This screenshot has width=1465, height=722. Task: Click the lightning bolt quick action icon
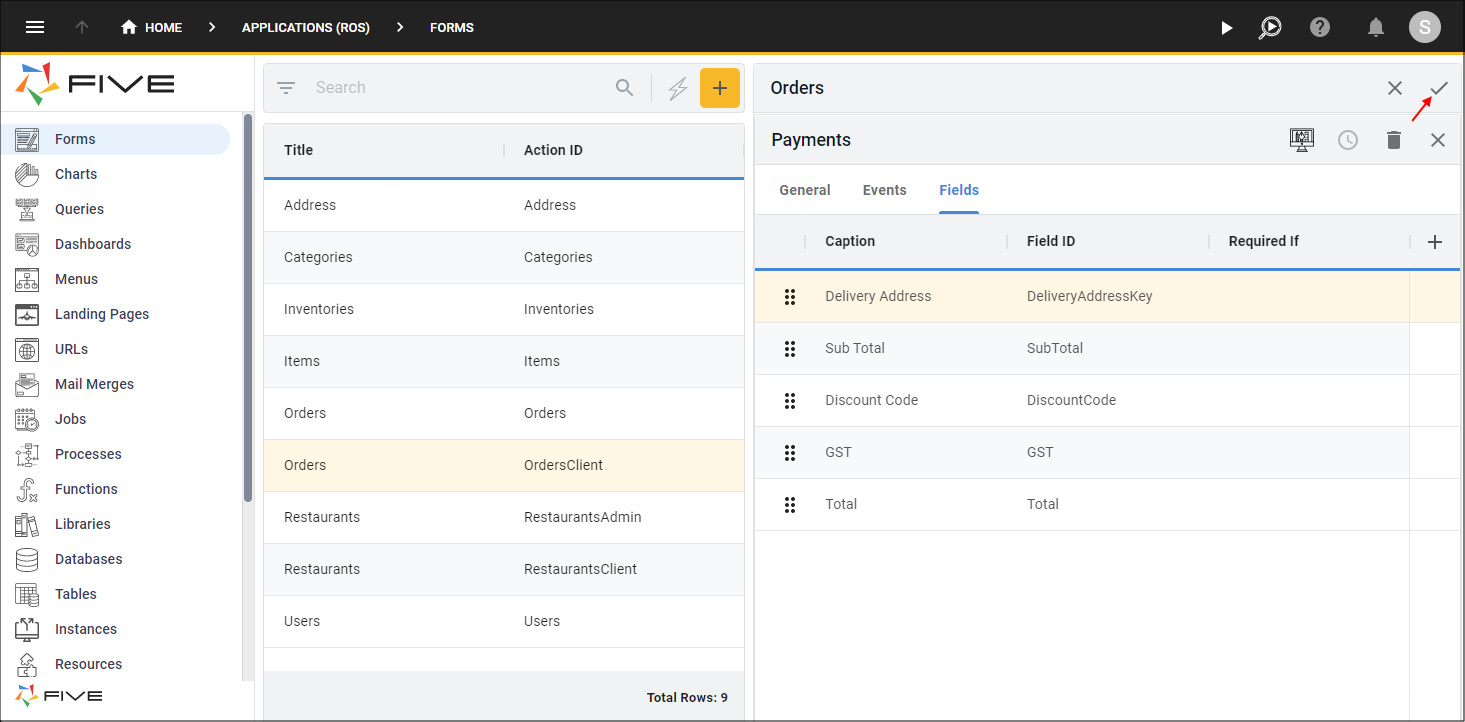tap(678, 88)
